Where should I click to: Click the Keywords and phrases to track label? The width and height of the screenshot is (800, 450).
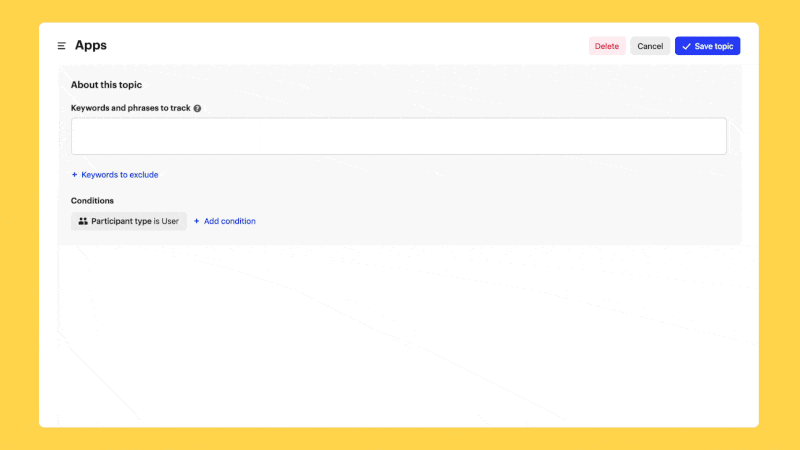pyautogui.click(x=130, y=108)
